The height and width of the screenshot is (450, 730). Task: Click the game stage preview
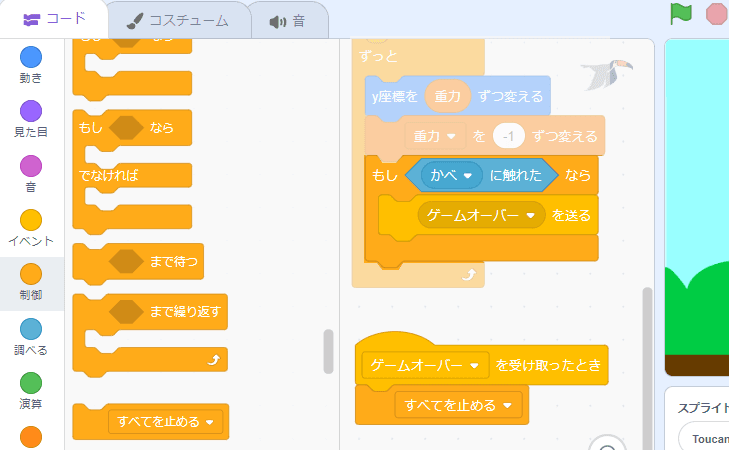point(697,207)
